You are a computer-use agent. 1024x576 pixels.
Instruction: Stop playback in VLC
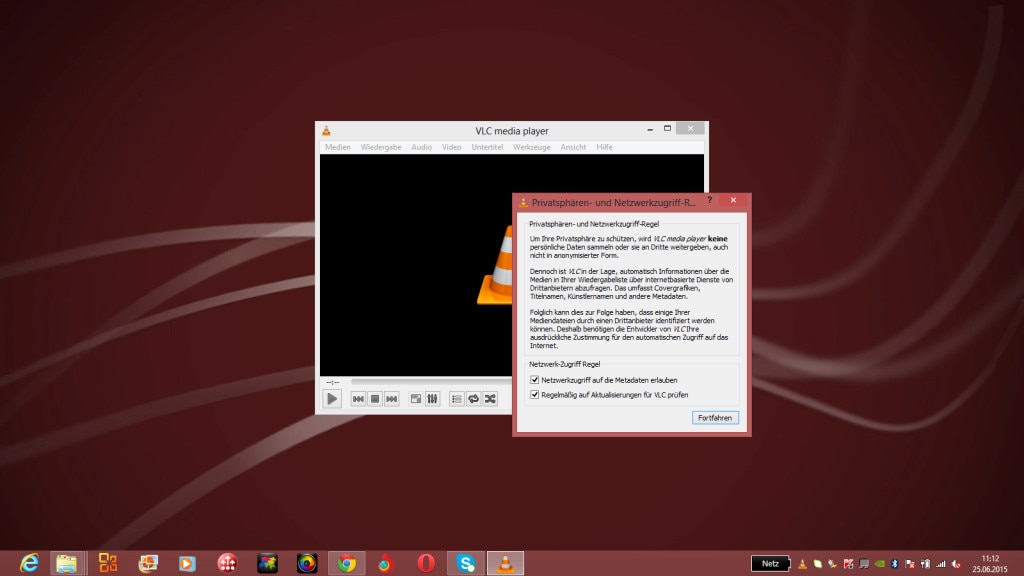[375, 399]
